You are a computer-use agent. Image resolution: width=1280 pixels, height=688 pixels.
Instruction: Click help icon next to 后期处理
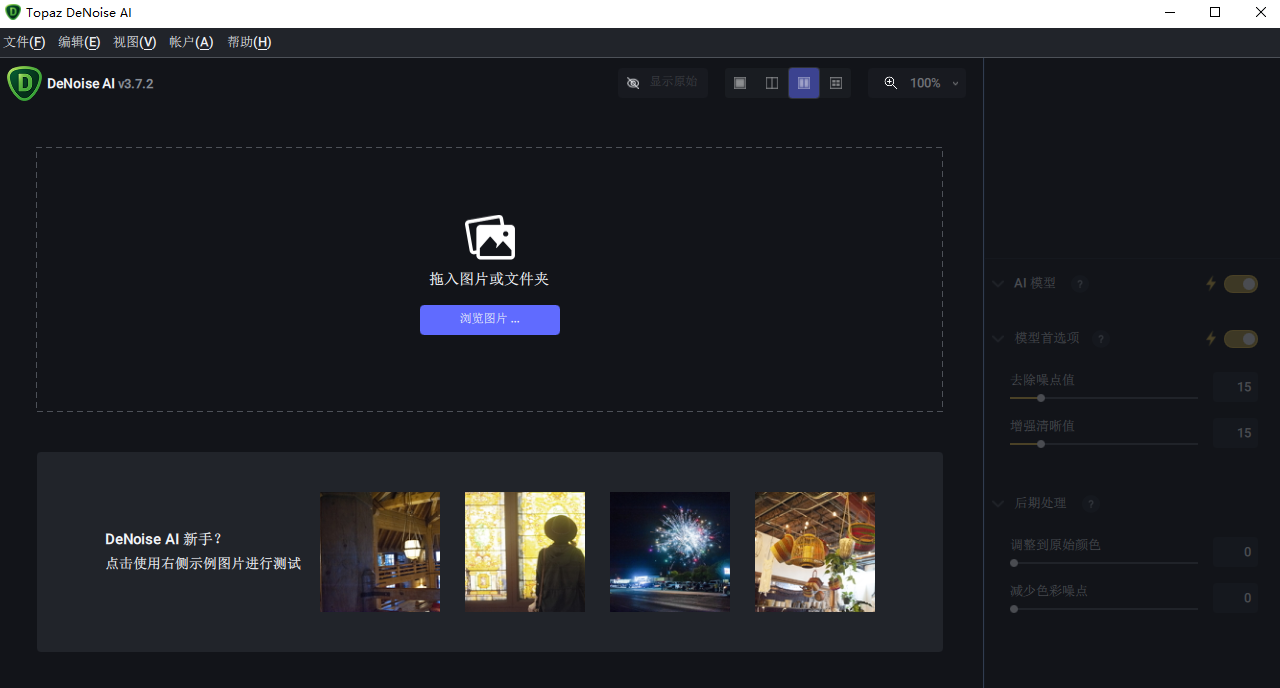(x=1091, y=504)
